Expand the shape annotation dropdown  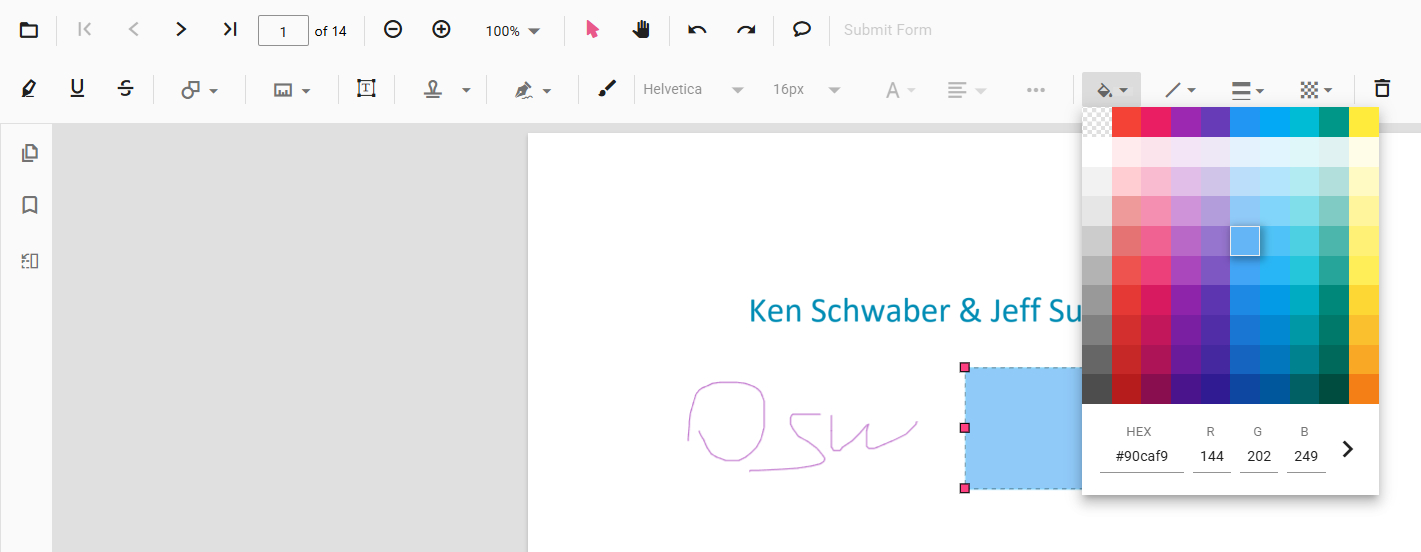coord(199,90)
